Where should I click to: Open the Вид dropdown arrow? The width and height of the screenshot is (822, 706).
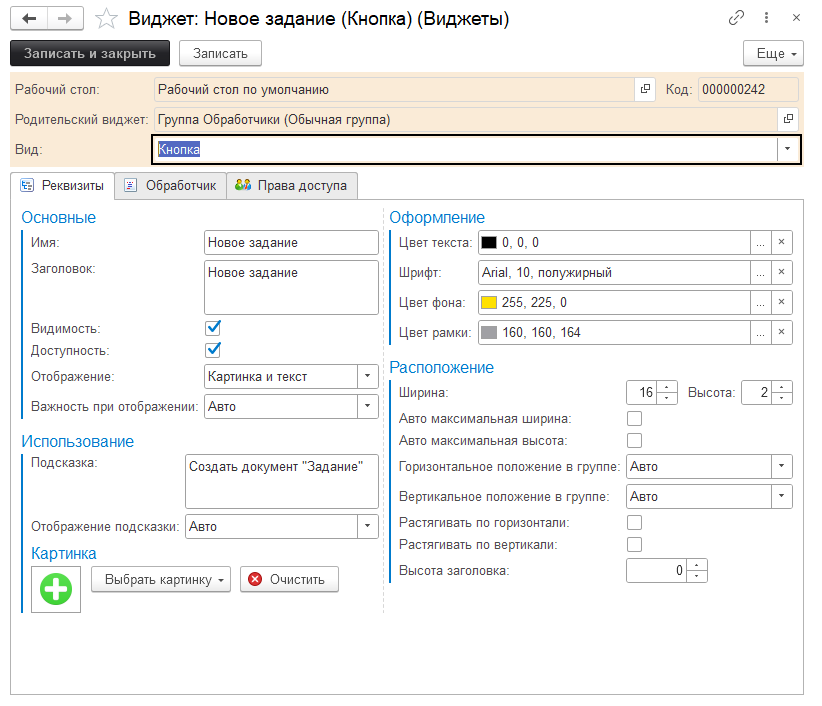pyautogui.click(x=788, y=149)
